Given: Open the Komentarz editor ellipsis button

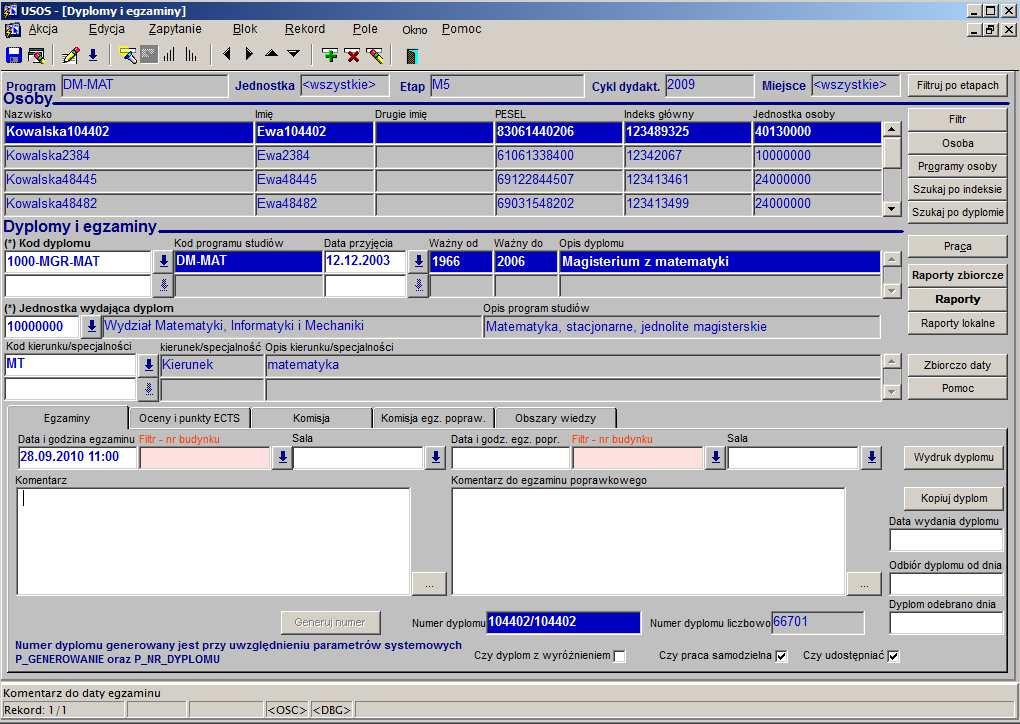Looking at the screenshot, I should [429, 585].
